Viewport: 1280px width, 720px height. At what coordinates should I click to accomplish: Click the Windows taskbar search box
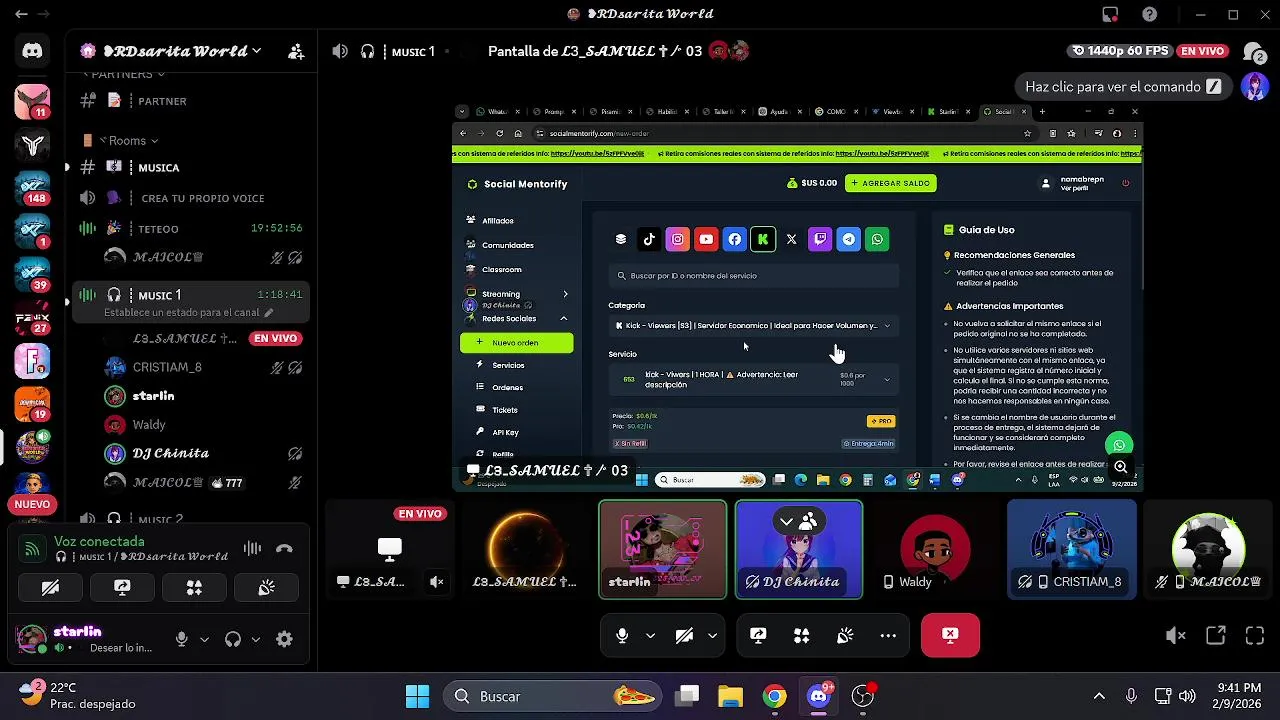pos(552,696)
